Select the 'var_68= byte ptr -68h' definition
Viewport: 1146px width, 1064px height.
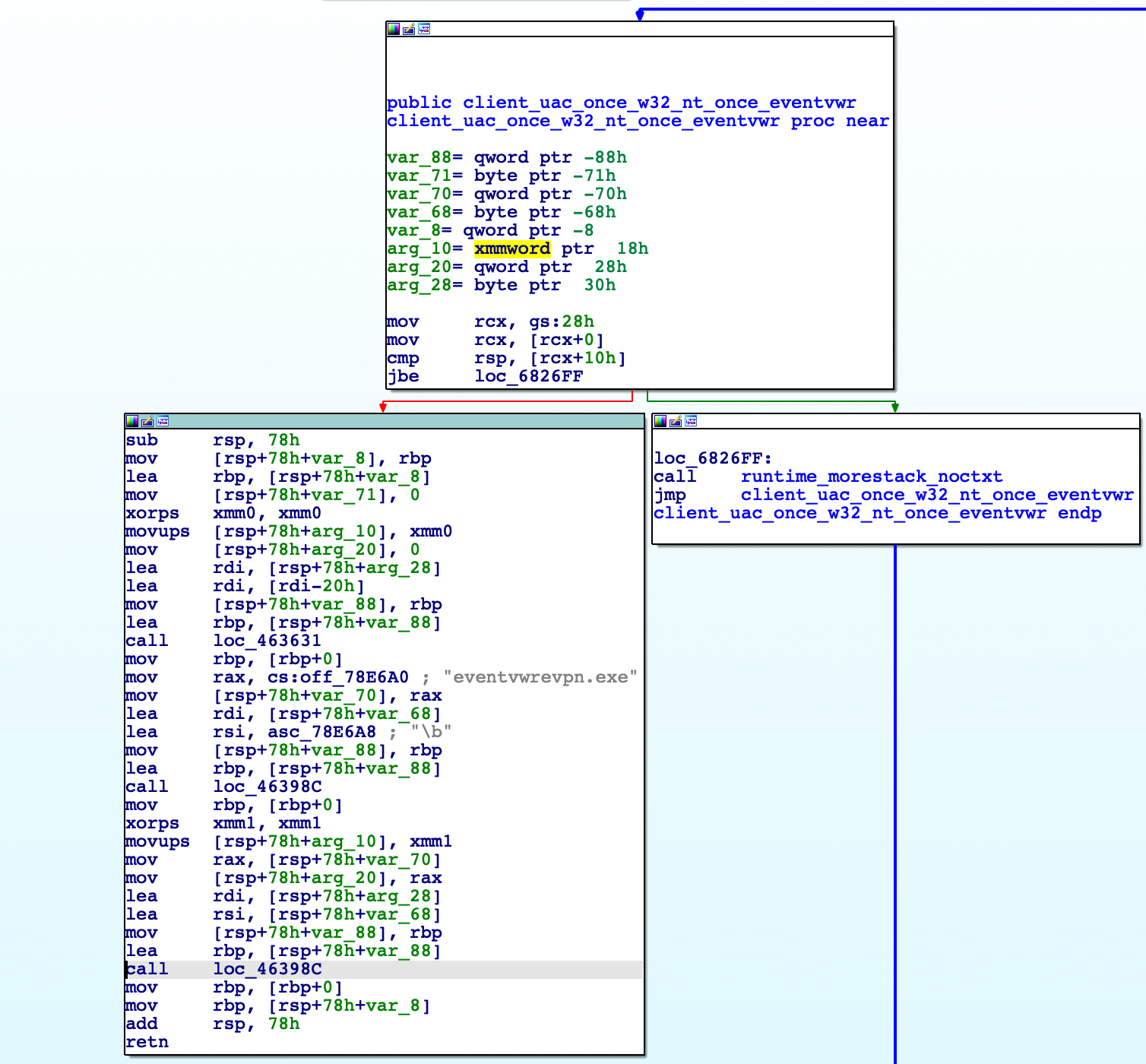(x=502, y=212)
